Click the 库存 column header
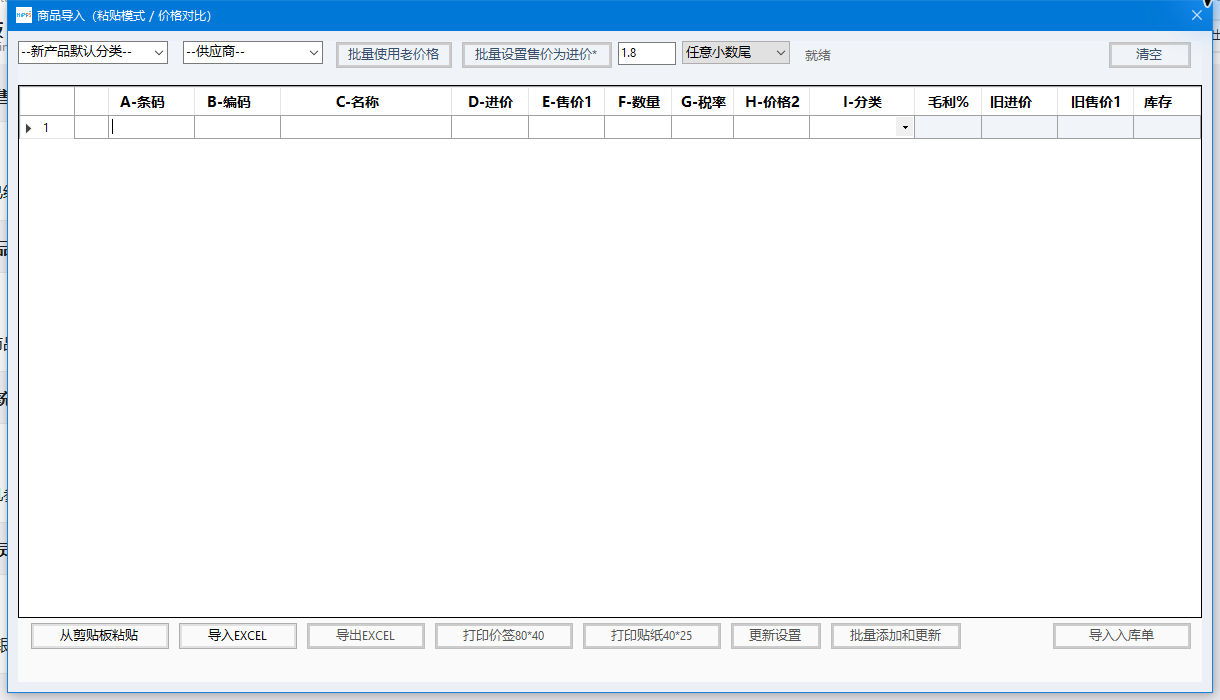Viewport: 1220px width, 700px height. tap(1167, 102)
